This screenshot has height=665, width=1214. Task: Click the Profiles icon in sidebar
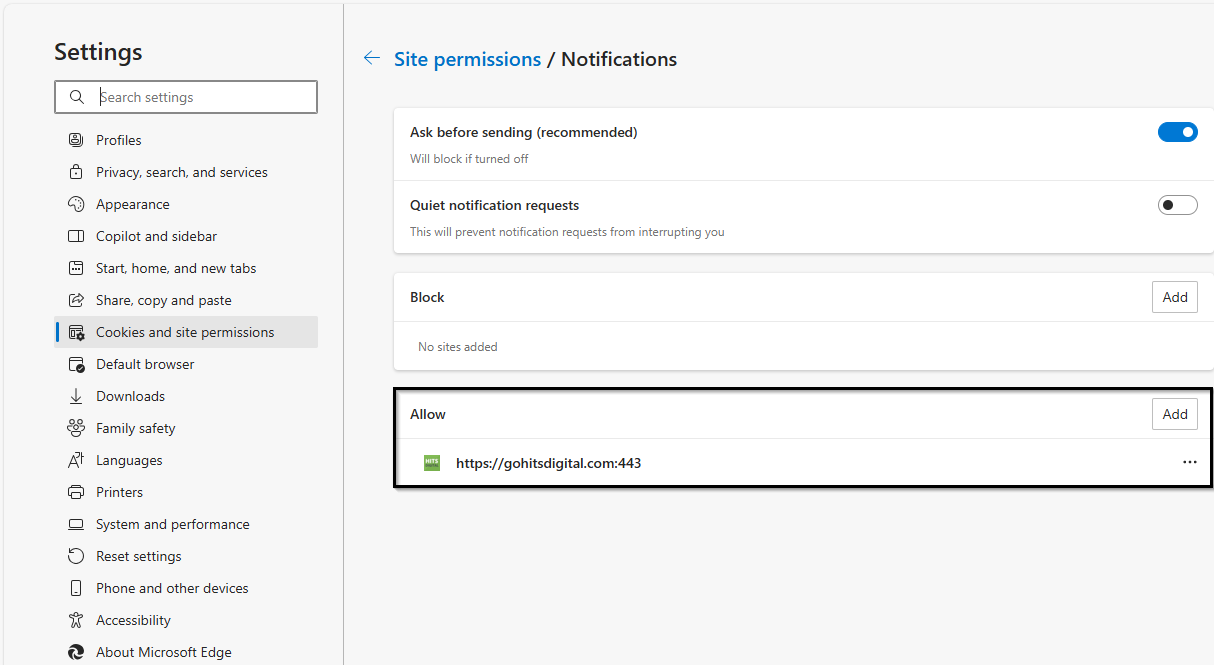coord(76,140)
